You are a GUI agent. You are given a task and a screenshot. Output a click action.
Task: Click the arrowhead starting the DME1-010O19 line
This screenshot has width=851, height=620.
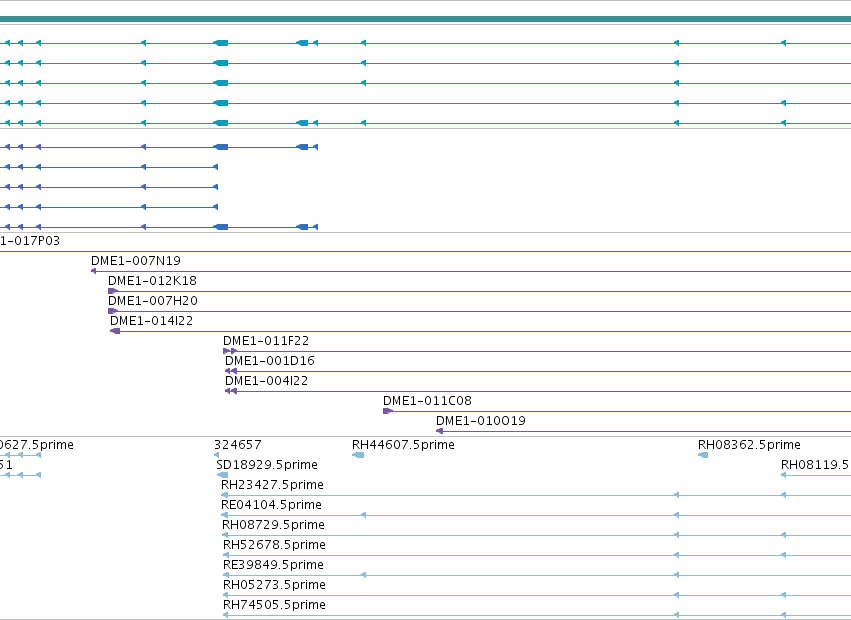coord(440,431)
